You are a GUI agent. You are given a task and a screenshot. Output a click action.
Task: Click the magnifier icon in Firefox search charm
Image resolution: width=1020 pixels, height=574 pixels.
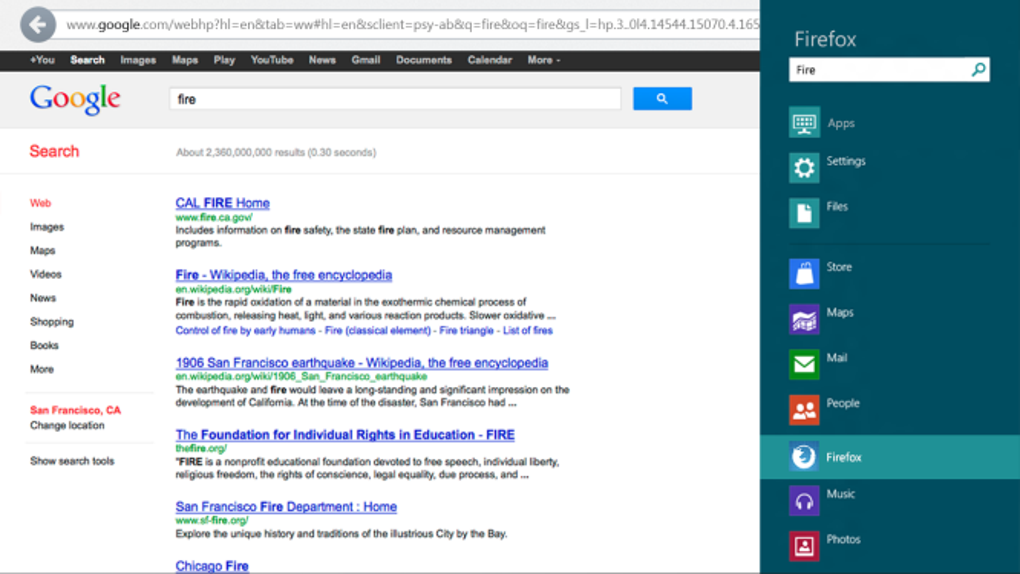pos(978,70)
